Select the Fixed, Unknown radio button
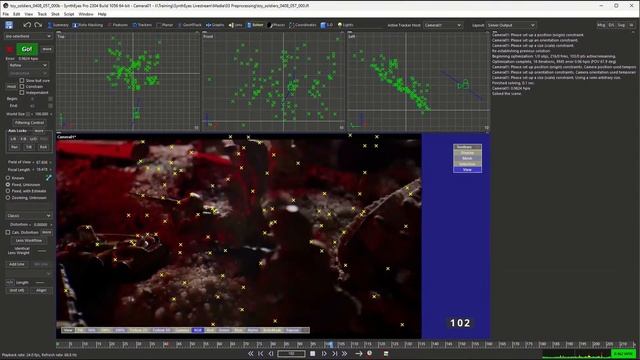The height and width of the screenshot is (360, 640). coord(8,184)
